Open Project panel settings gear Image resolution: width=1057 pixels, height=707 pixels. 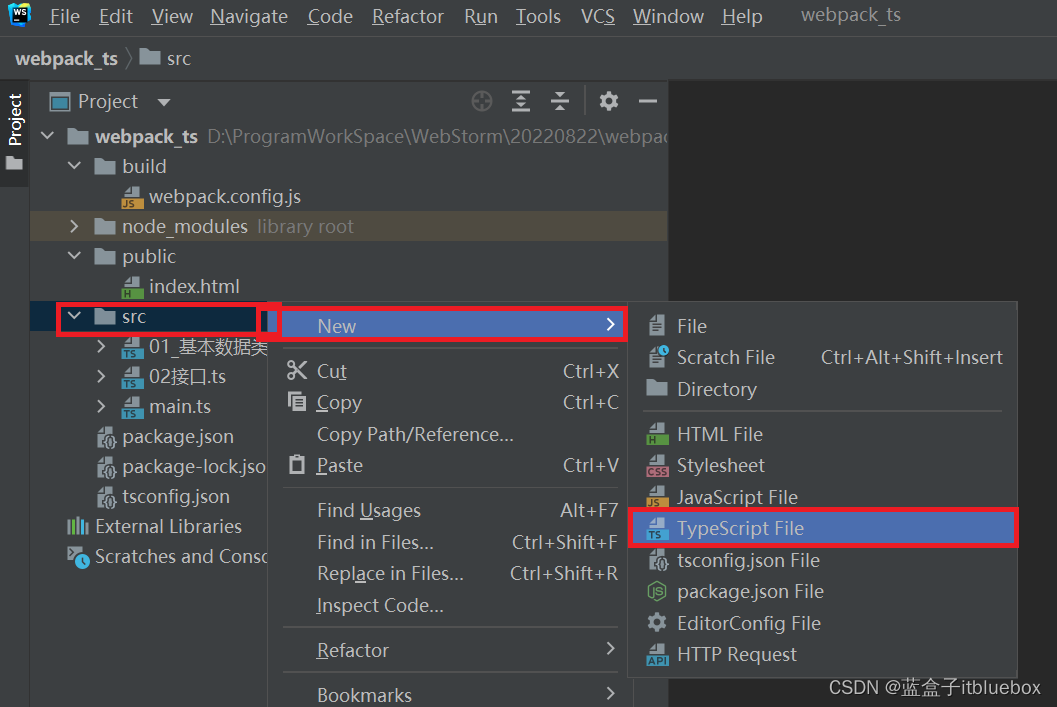pos(609,101)
